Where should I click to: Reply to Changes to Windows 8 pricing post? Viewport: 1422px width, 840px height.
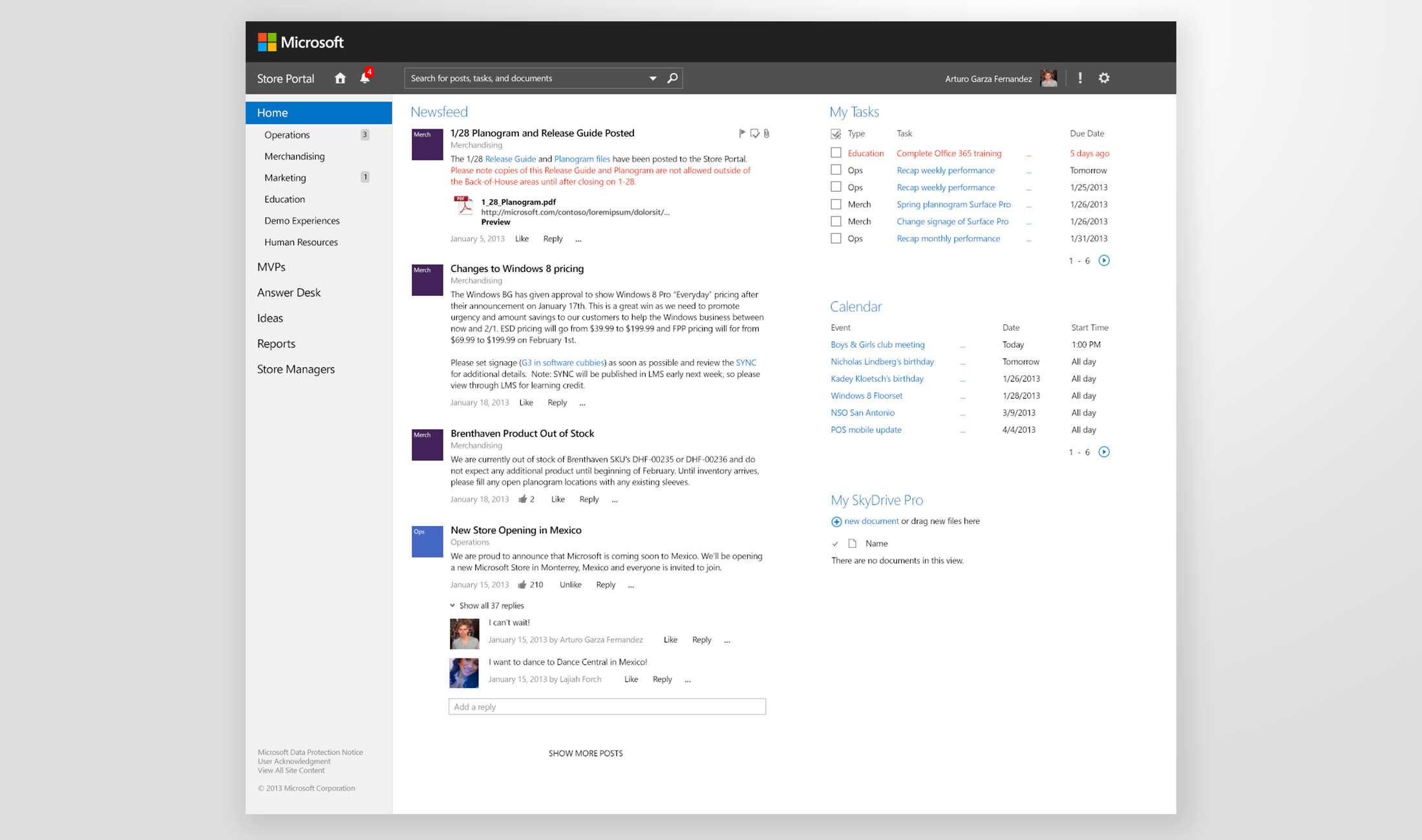[x=557, y=403]
